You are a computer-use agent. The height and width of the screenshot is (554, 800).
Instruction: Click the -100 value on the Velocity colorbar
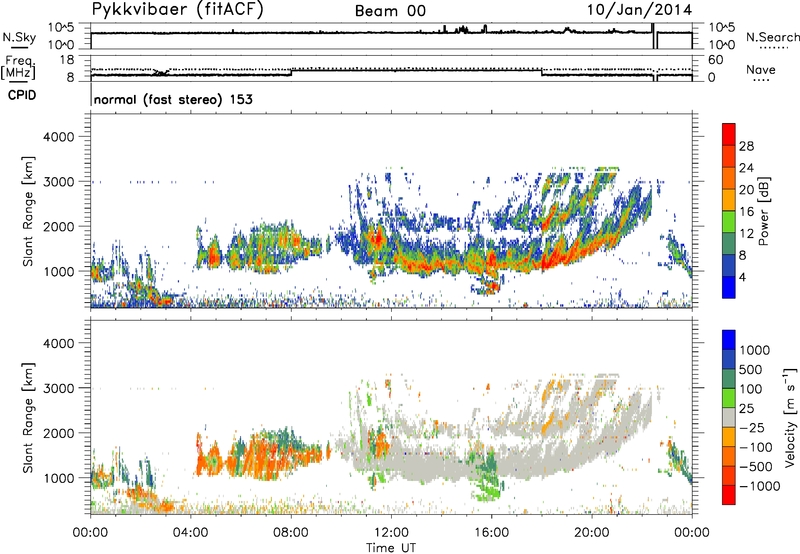point(756,447)
